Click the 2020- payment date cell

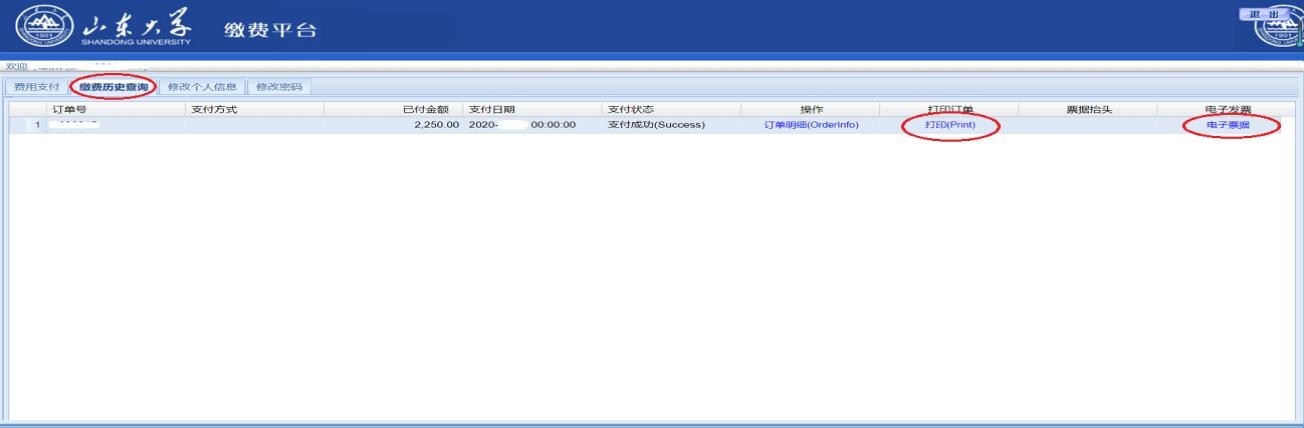point(533,125)
